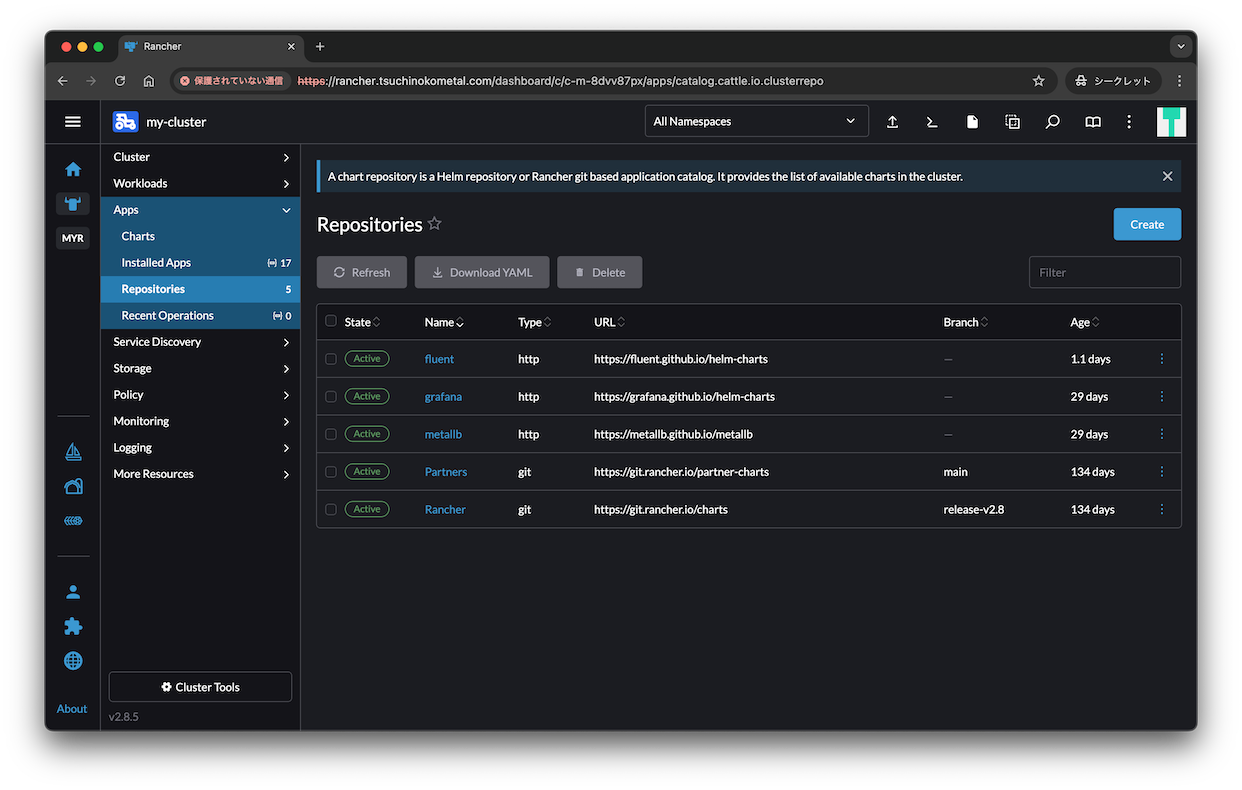Expand the Policy nav section
Viewport: 1242px width, 790px height.
tap(200, 395)
